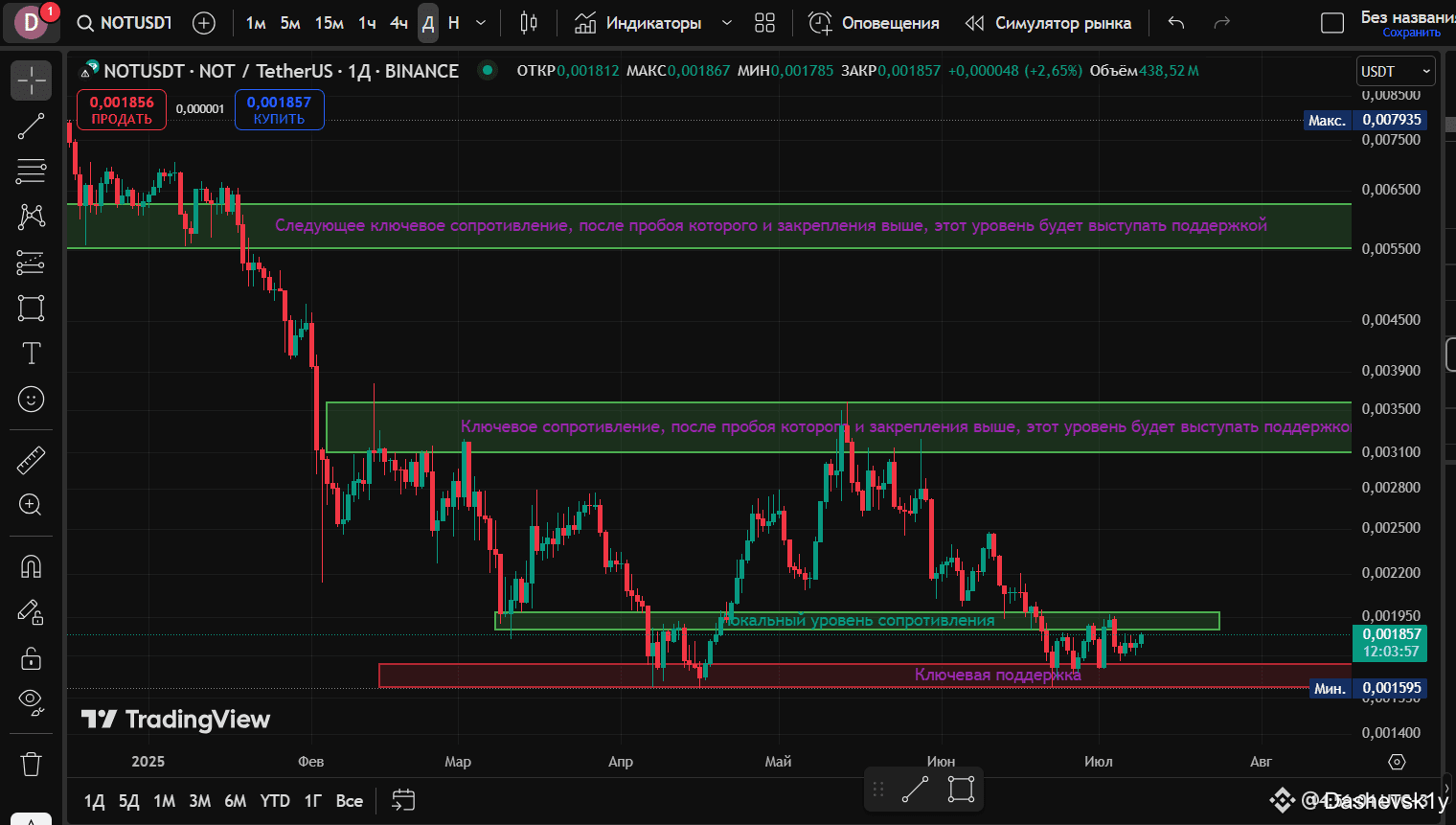Set the chart range to 5Д
1456x825 pixels.
128,801
